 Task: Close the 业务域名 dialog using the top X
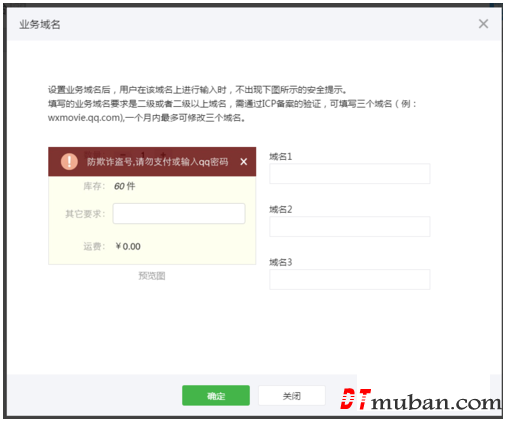pyautogui.click(x=483, y=24)
